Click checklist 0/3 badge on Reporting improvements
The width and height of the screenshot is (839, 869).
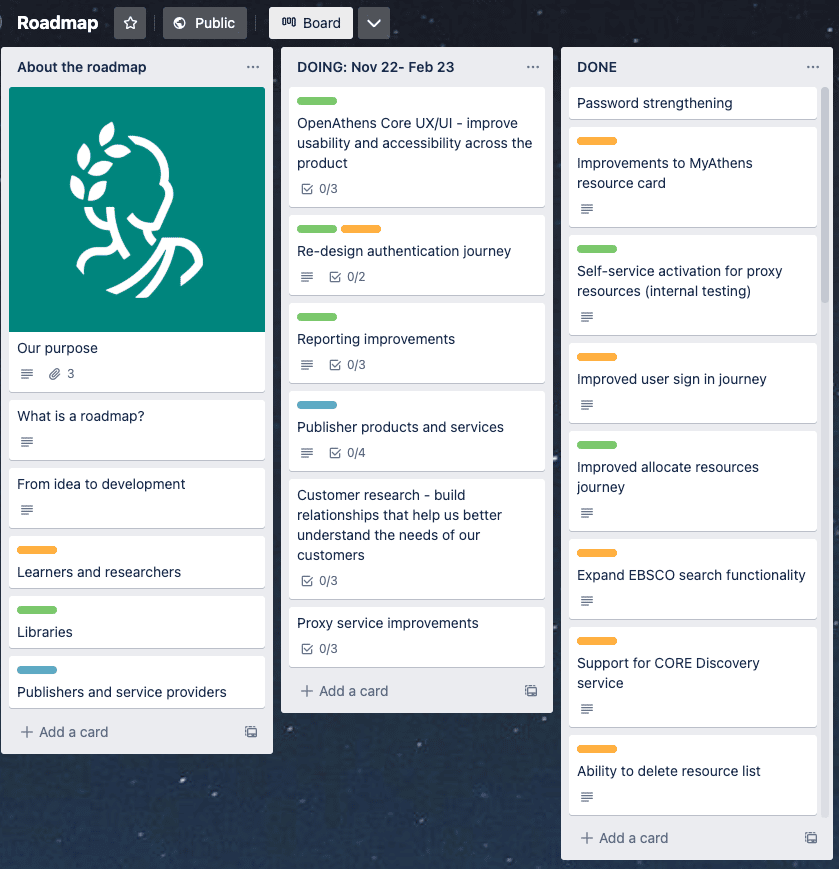347,365
